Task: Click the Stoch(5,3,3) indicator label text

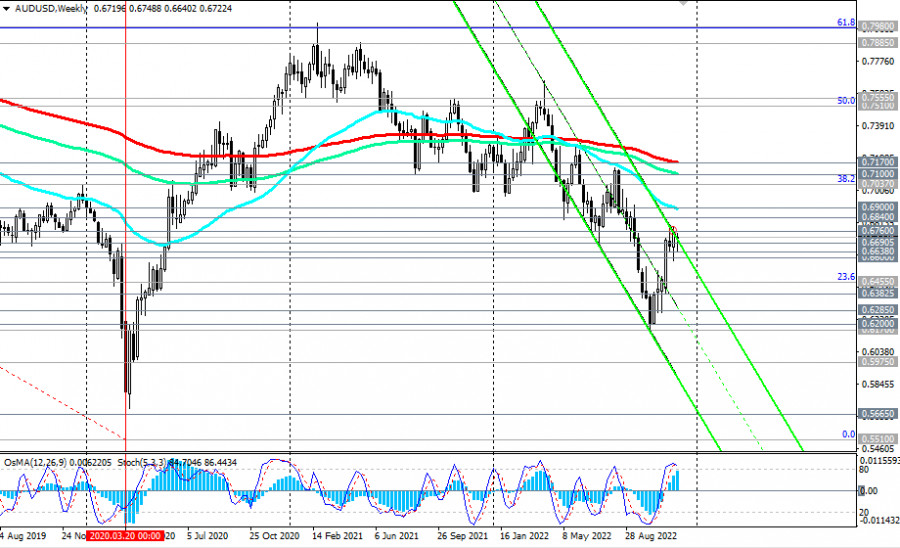Action: 139,462
